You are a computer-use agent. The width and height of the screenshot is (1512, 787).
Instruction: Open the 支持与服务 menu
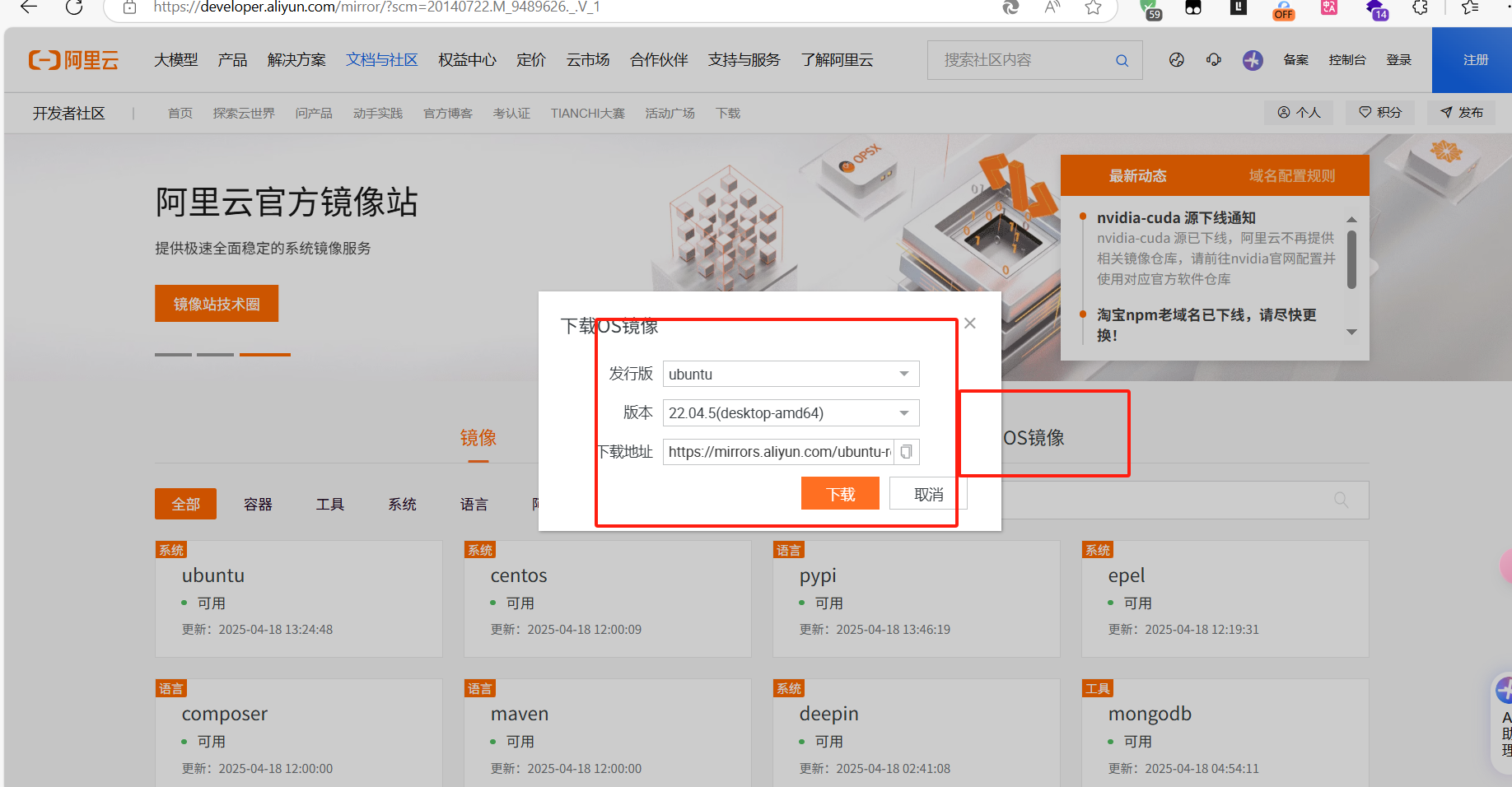coord(744,60)
